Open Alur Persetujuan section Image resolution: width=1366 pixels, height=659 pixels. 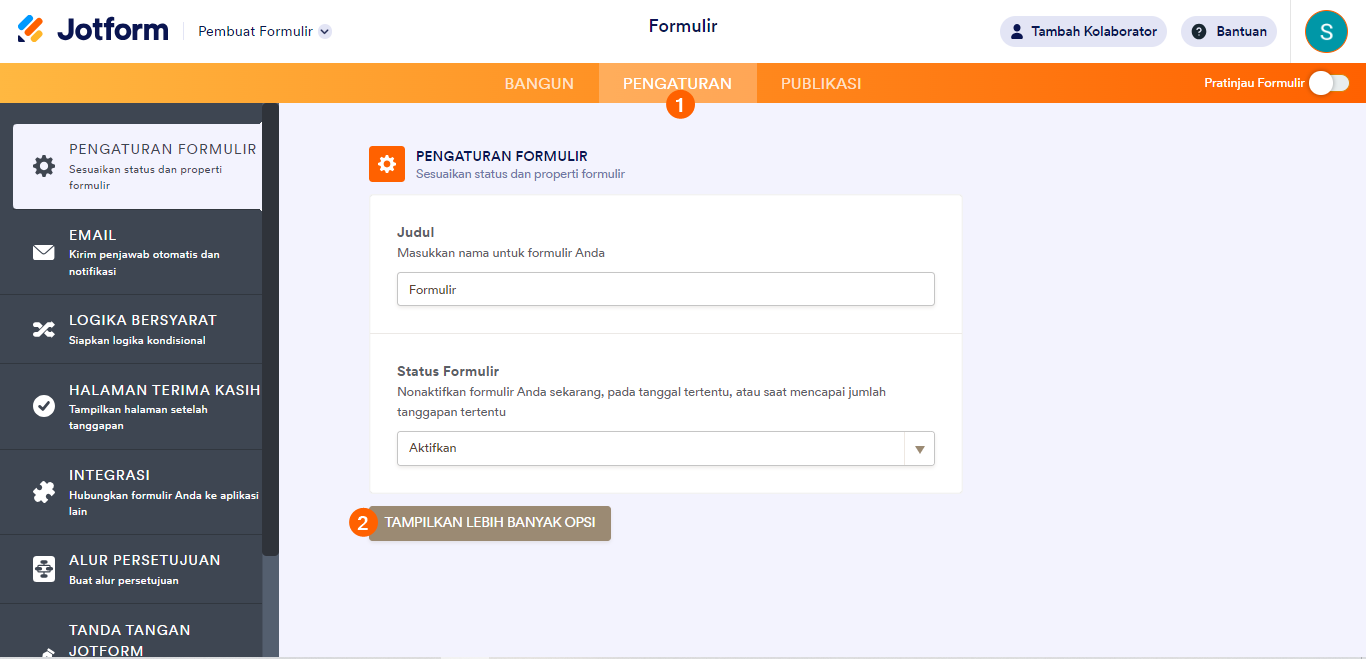131,569
